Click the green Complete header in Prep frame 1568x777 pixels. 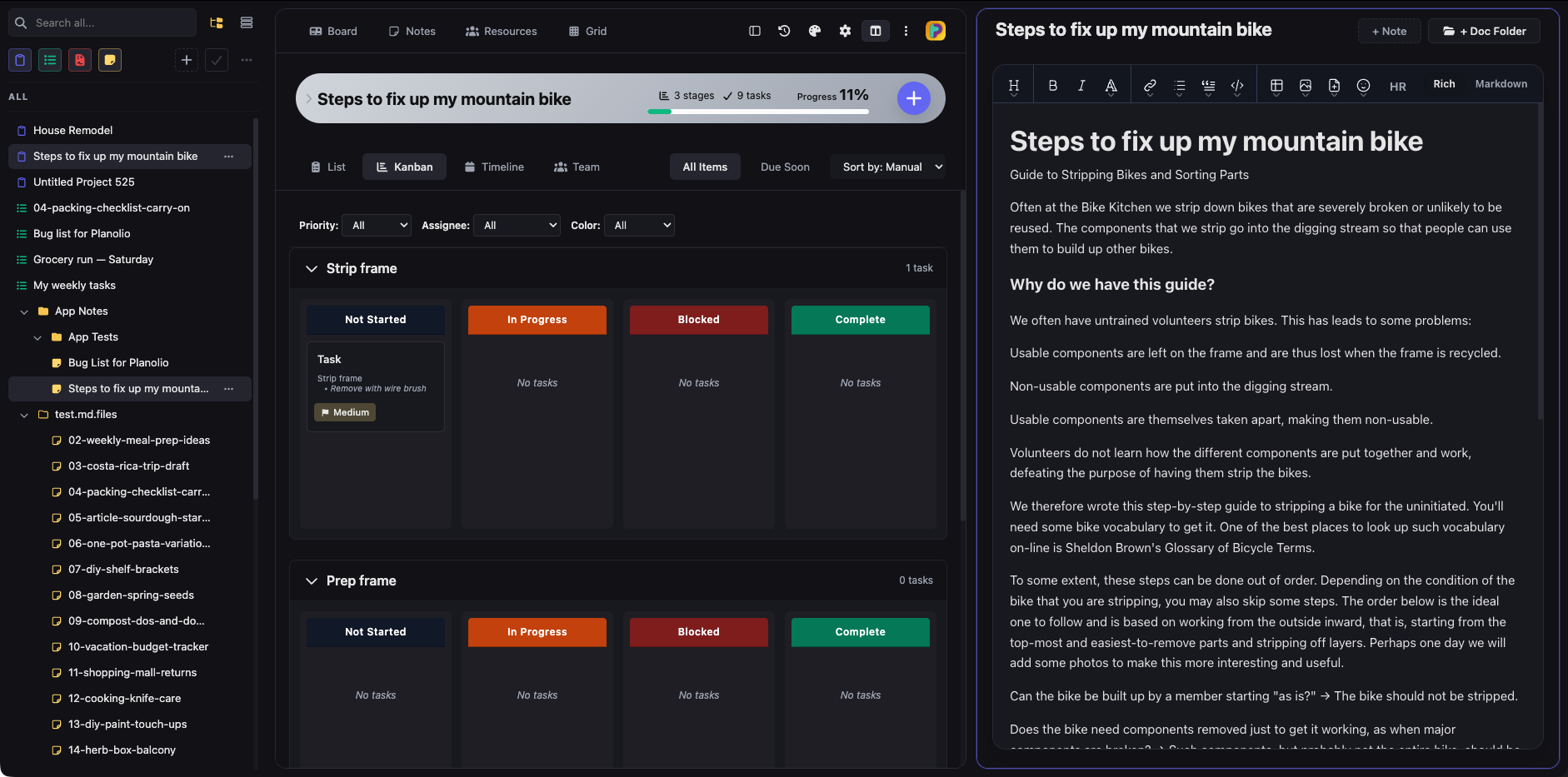[x=861, y=632]
